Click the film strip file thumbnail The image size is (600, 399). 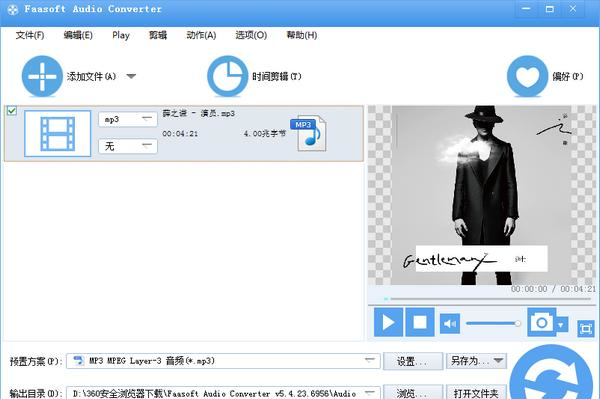[57, 134]
